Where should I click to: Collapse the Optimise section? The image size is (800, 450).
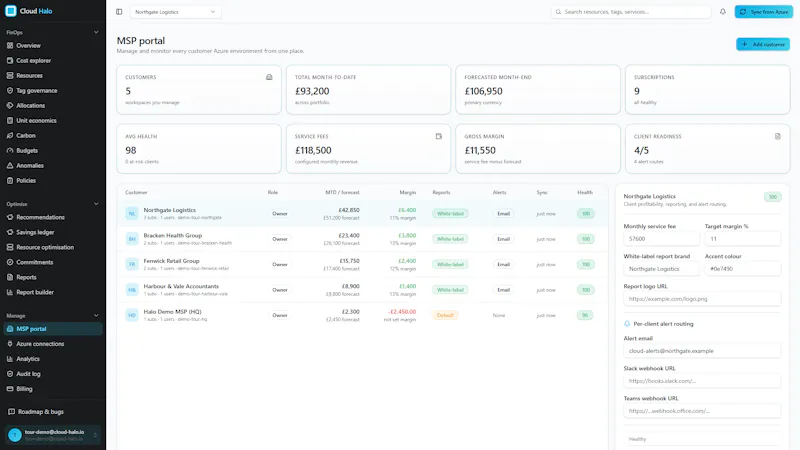click(x=96, y=204)
